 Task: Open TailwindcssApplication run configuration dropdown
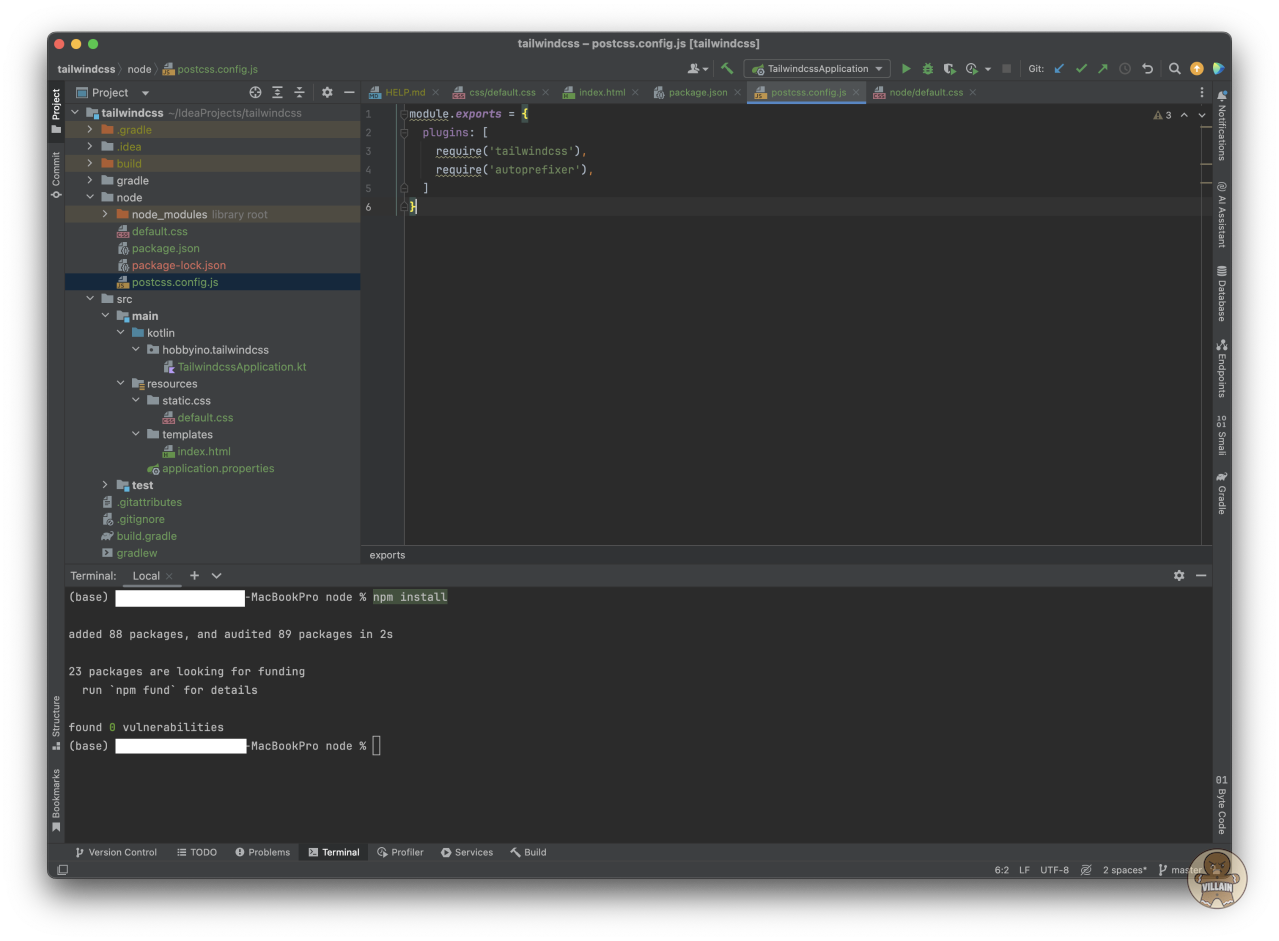817,69
